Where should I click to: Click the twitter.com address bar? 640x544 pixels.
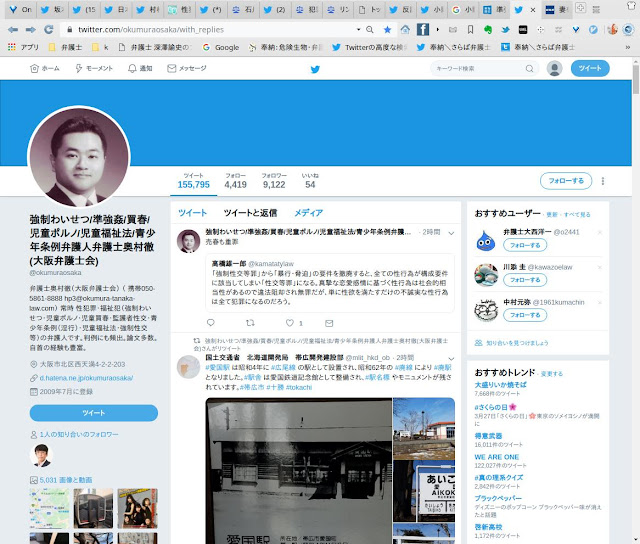[212, 29]
